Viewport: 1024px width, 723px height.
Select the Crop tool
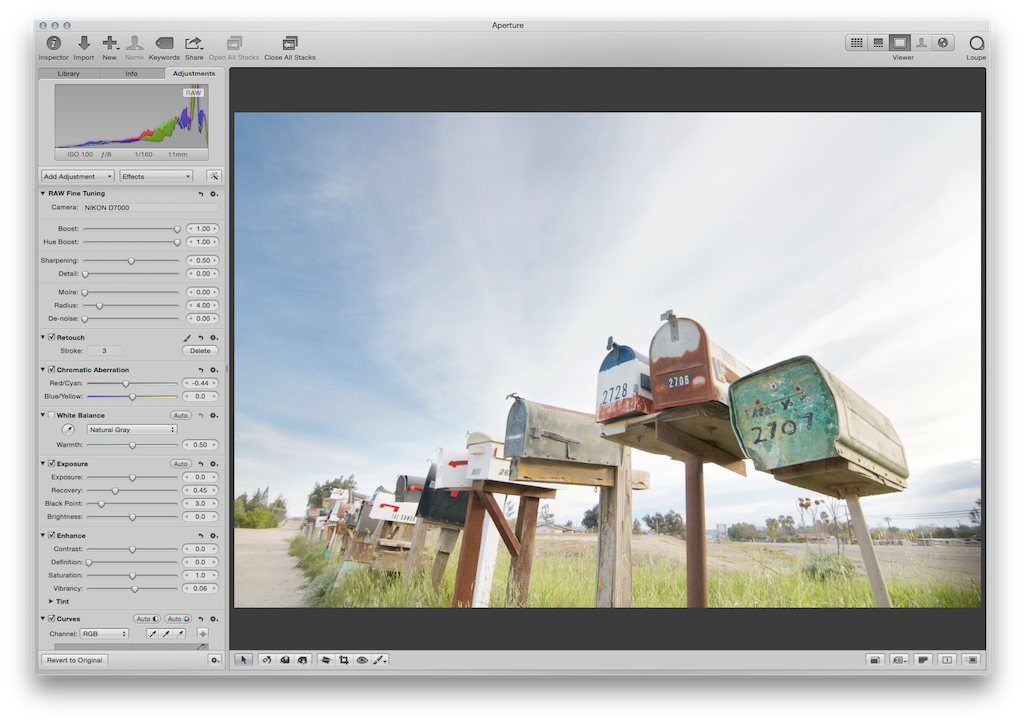344,660
